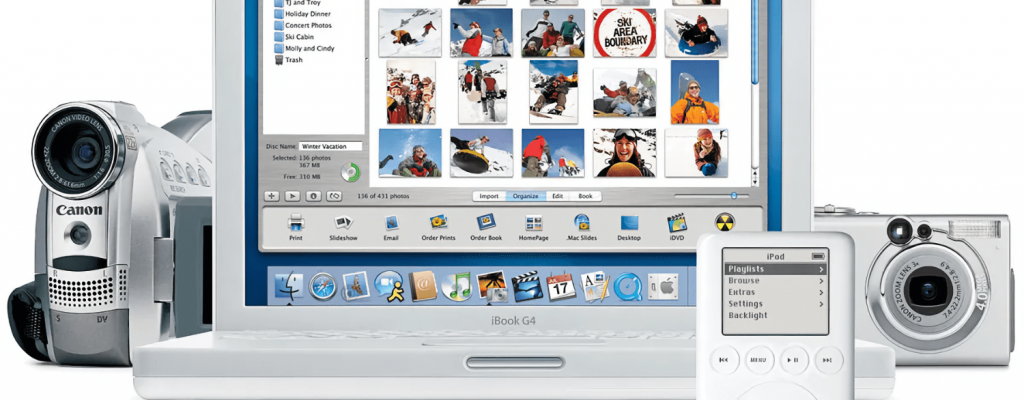Click the Disc Name text field
Image resolution: width=1024 pixels, height=400 pixels.
(x=330, y=146)
